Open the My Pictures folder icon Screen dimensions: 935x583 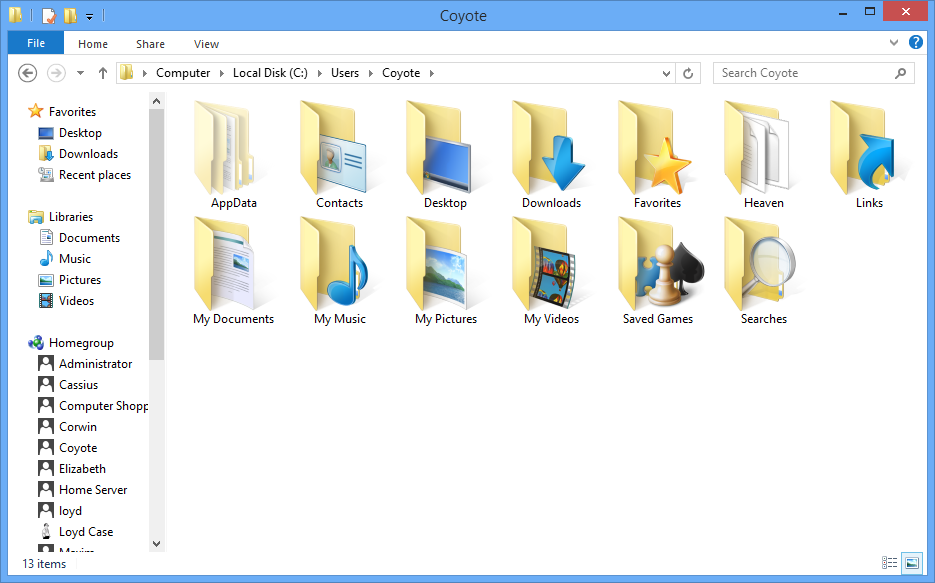pyautogui.click(x=437, y=263)
